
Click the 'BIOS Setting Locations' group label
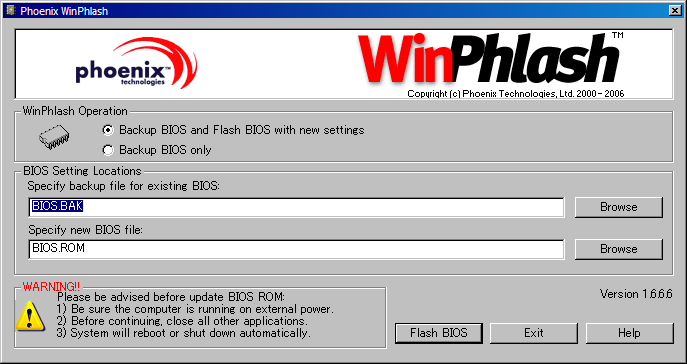(x=82, y=171)
